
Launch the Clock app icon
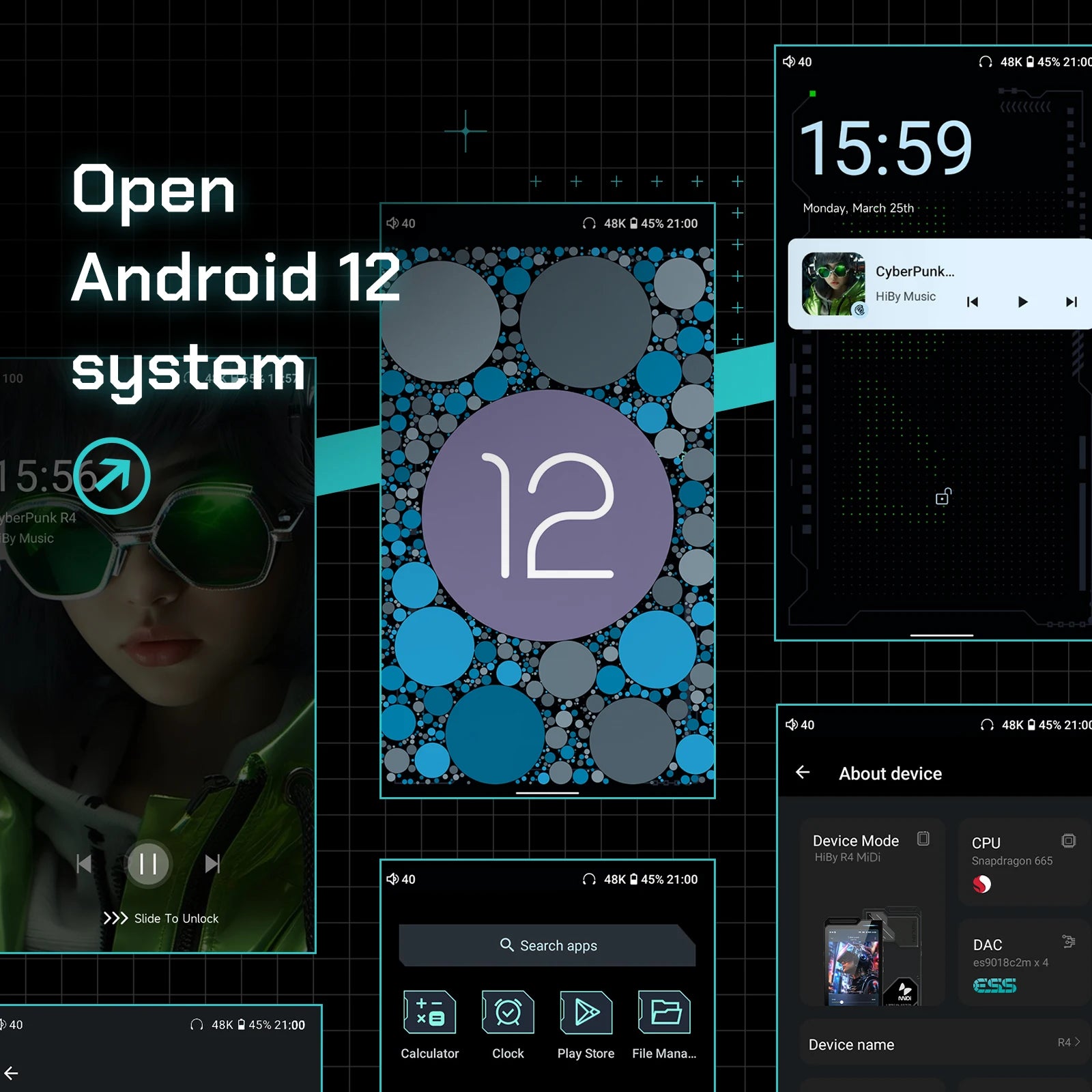tap(508, 1013)
